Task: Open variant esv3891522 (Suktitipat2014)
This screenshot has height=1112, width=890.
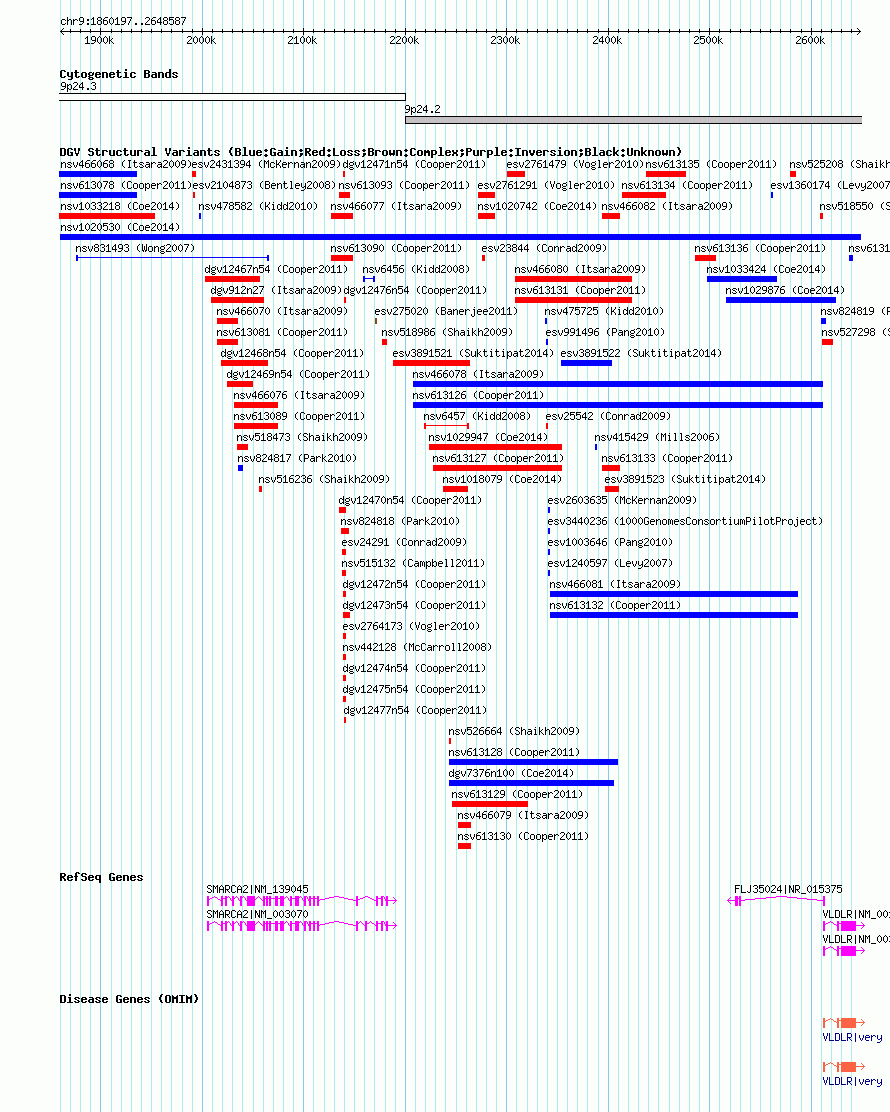Action: coord(641,353)
